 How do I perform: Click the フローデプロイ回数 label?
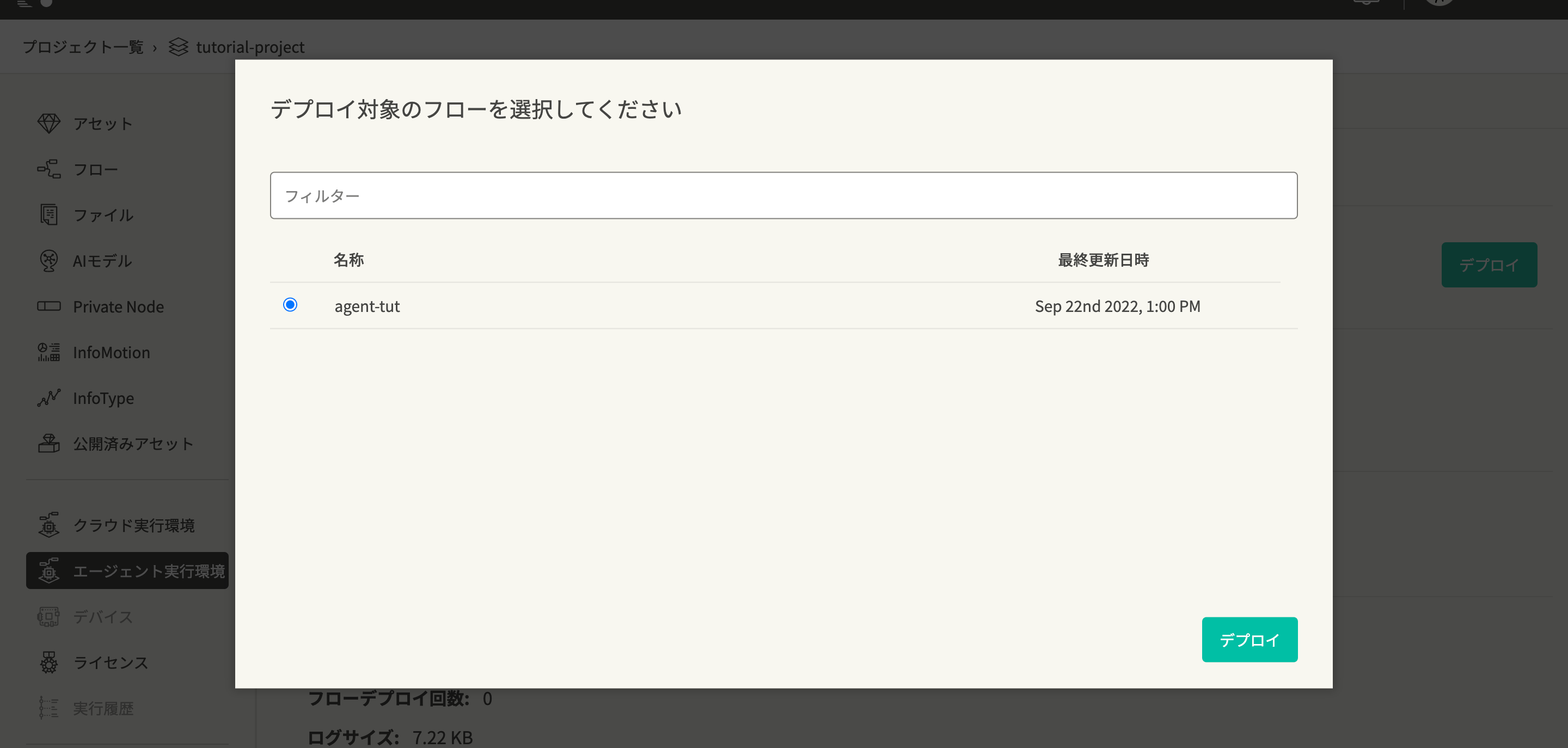[388, 698]
